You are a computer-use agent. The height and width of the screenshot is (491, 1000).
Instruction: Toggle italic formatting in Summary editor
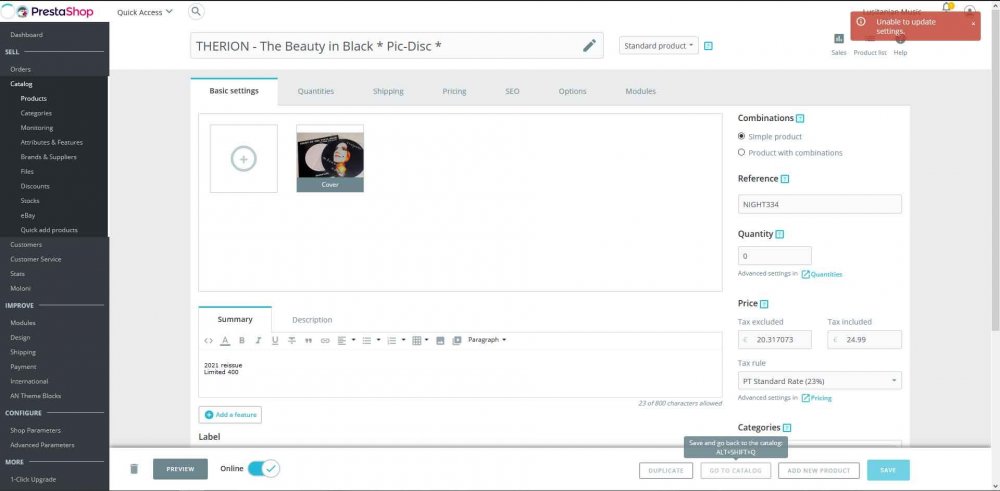tap(258, 341)
